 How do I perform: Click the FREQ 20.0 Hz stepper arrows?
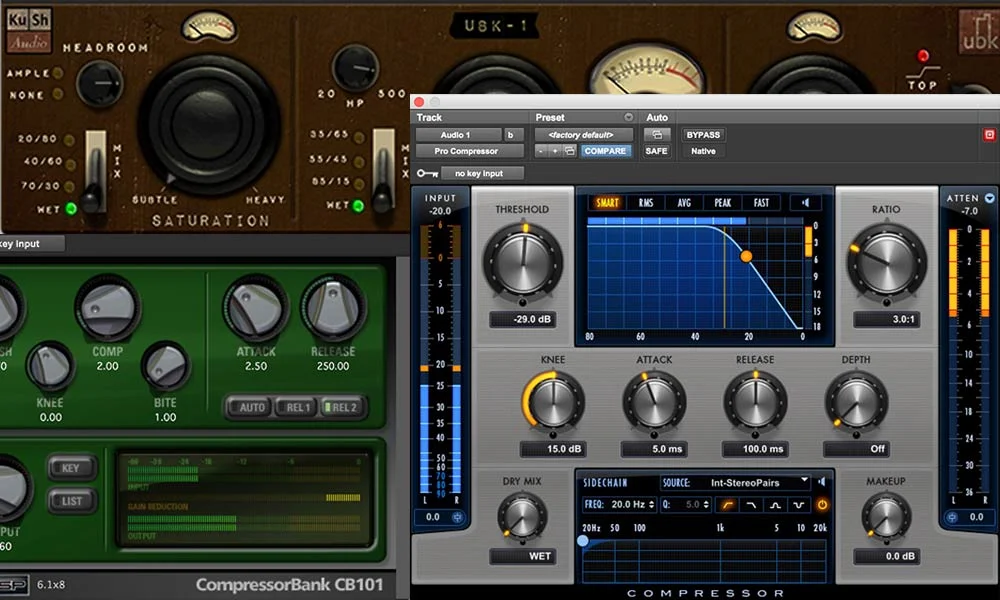click(651, 504)
